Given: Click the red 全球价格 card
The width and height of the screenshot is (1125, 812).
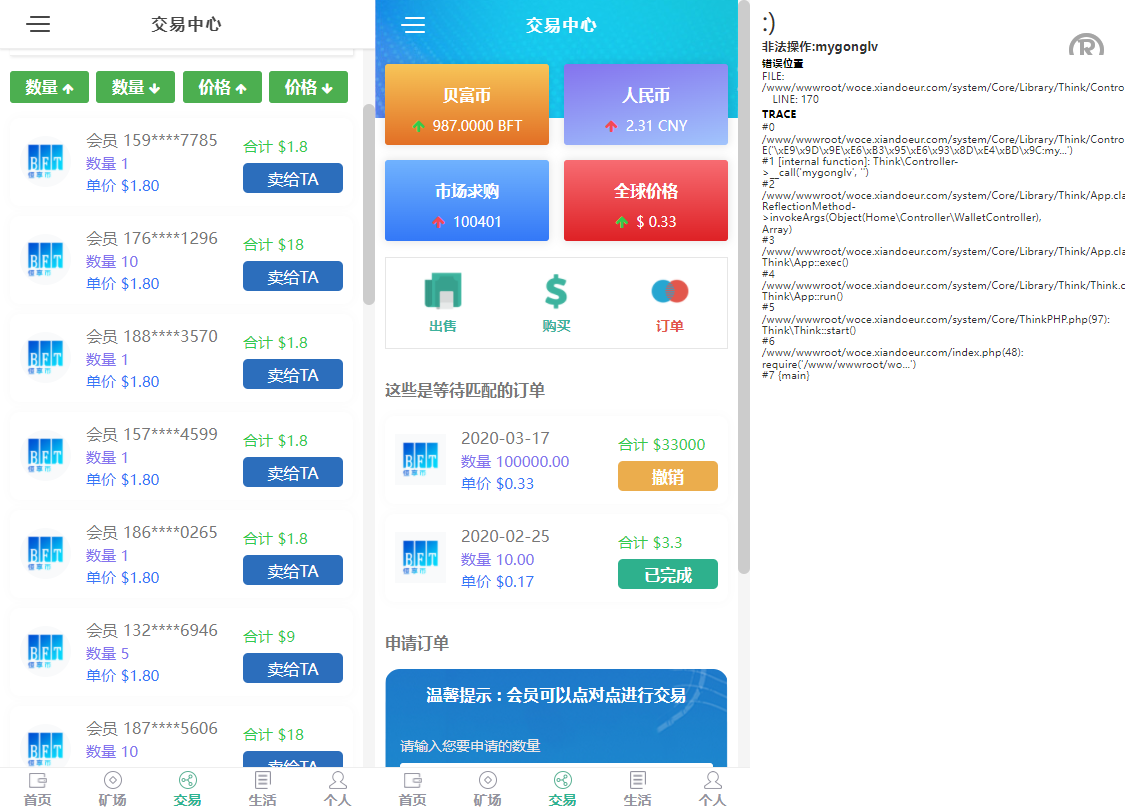Looking at the screenshot, I should (x=645, y=201).
